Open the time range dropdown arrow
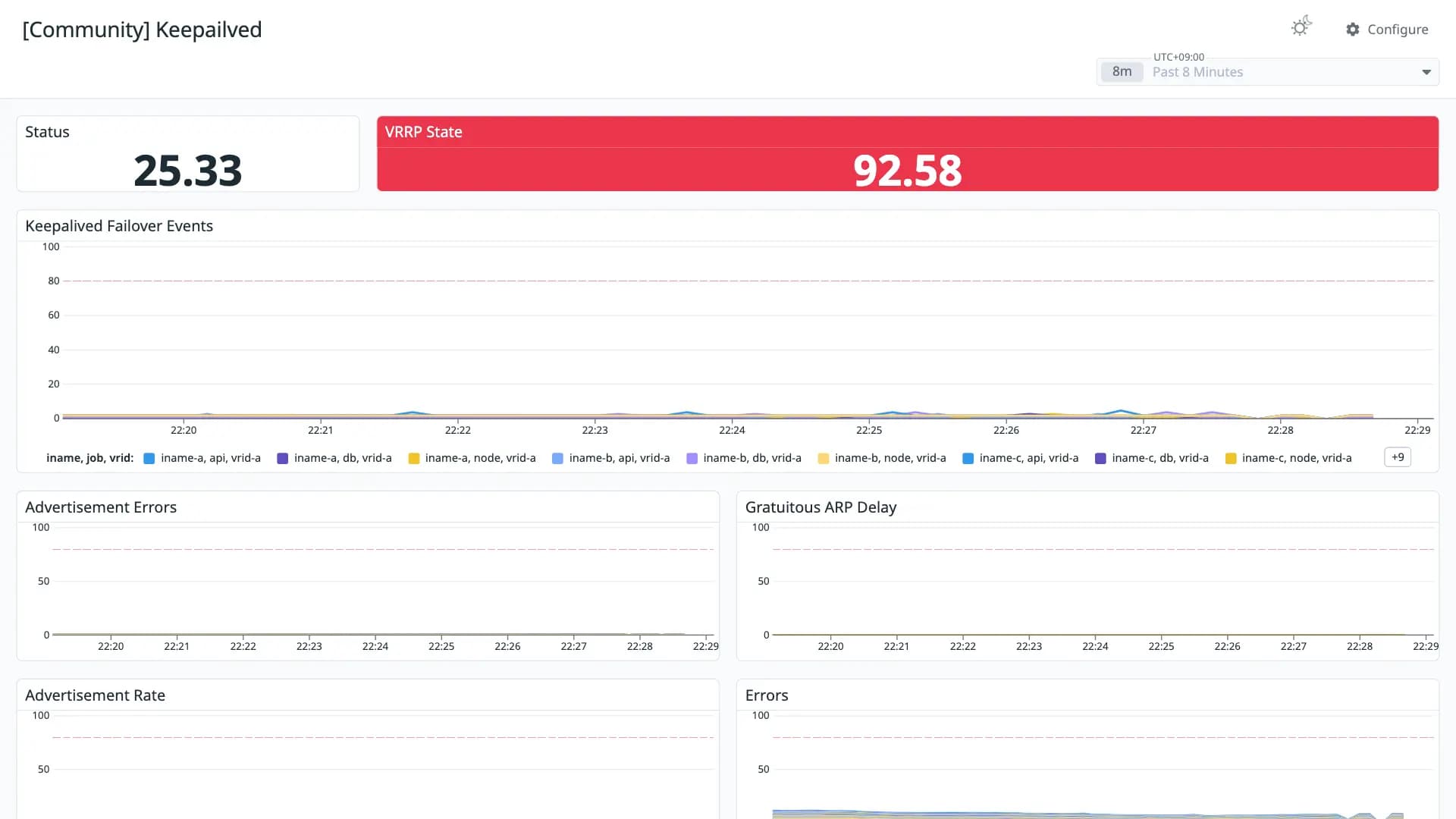Screen dimensions: 1456x819 (1426, 72)
